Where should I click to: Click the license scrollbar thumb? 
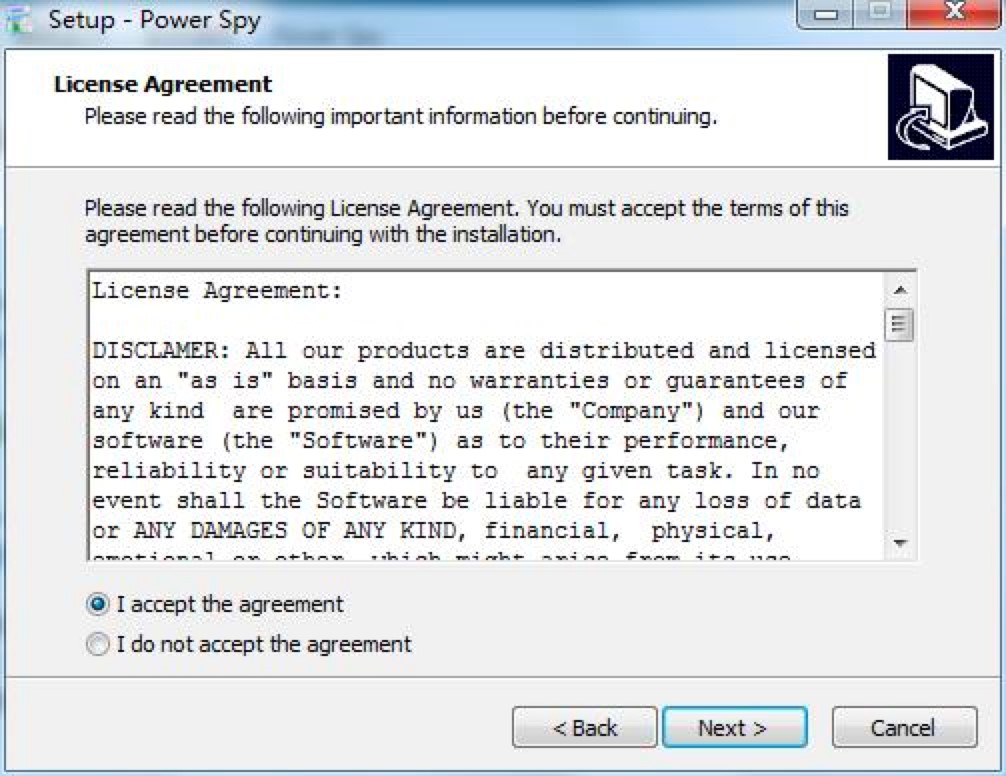click(x=900, y=324)
